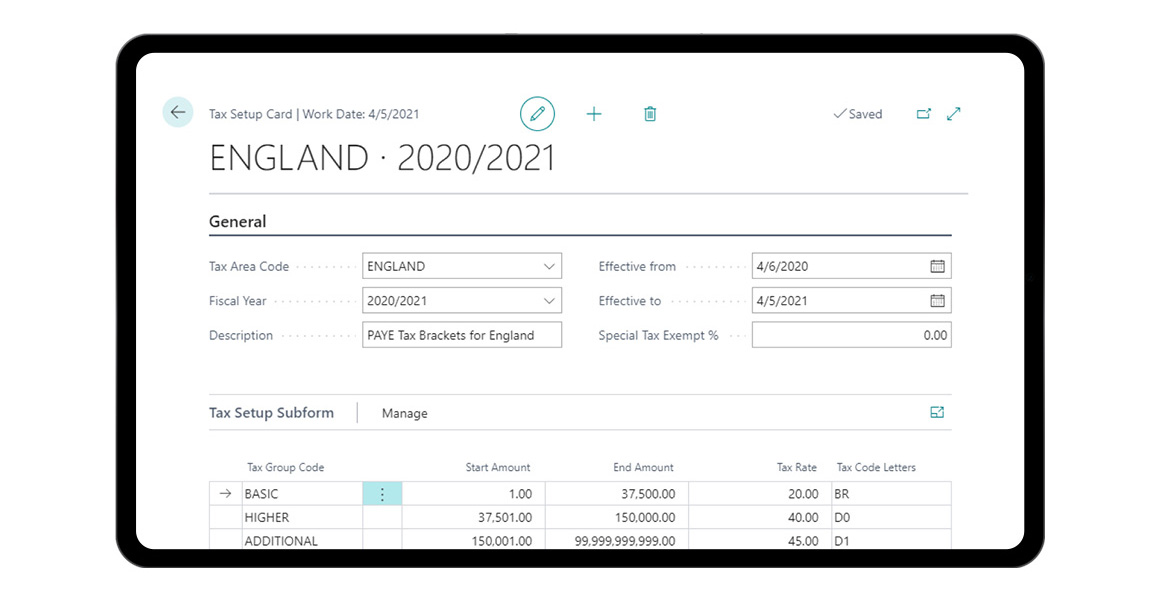Collapse the General section header
This screenshot has width=1160, height=600.
[238, 222]
